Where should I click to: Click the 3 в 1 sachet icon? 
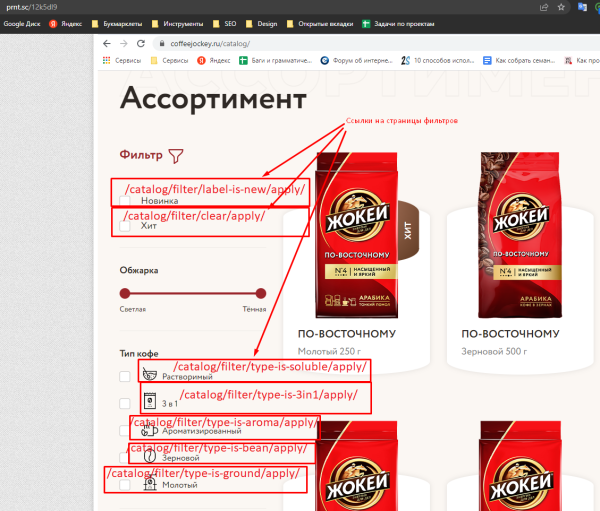click(x=150, y=401)
